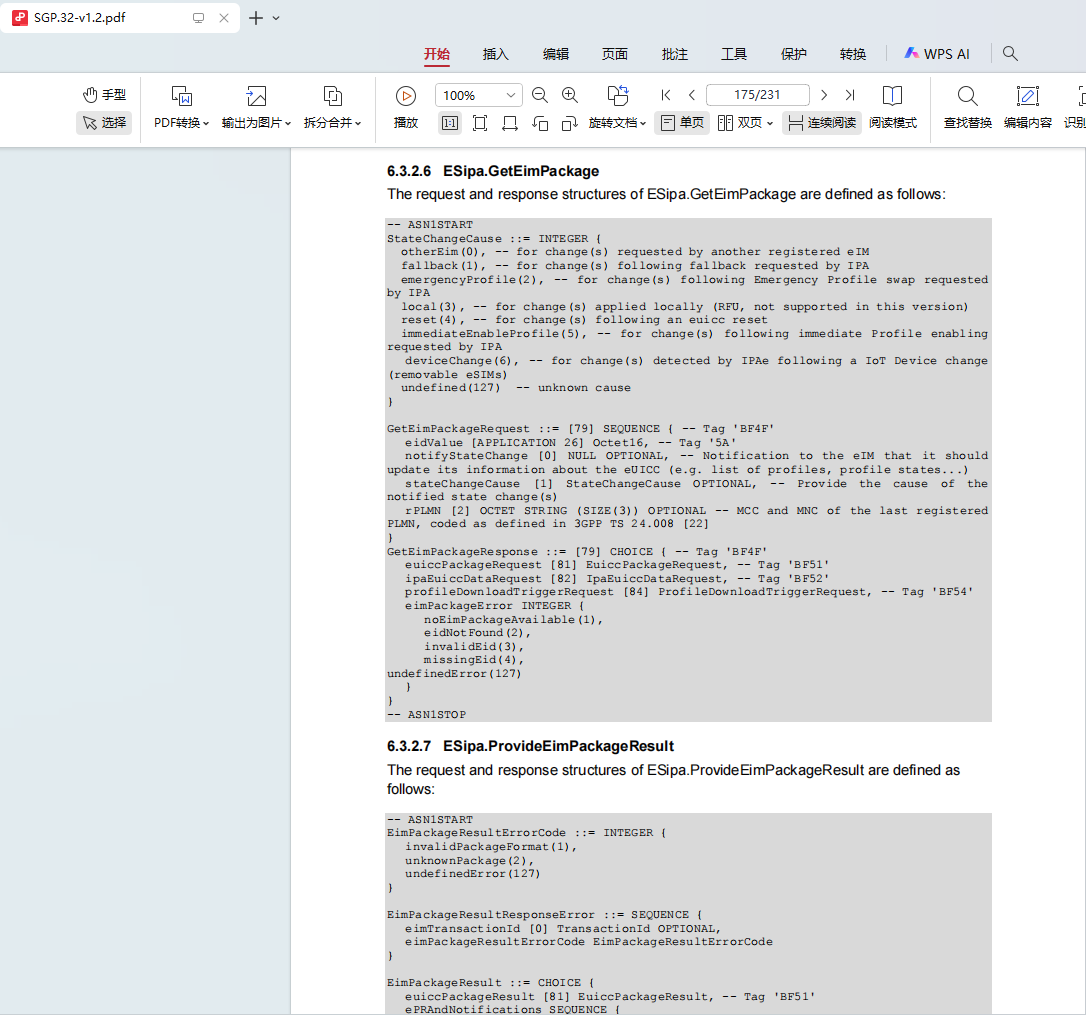The height and width of the screenshot is (1015, 1086).
Task: Go to first page icon
Action: click(666, 95)
